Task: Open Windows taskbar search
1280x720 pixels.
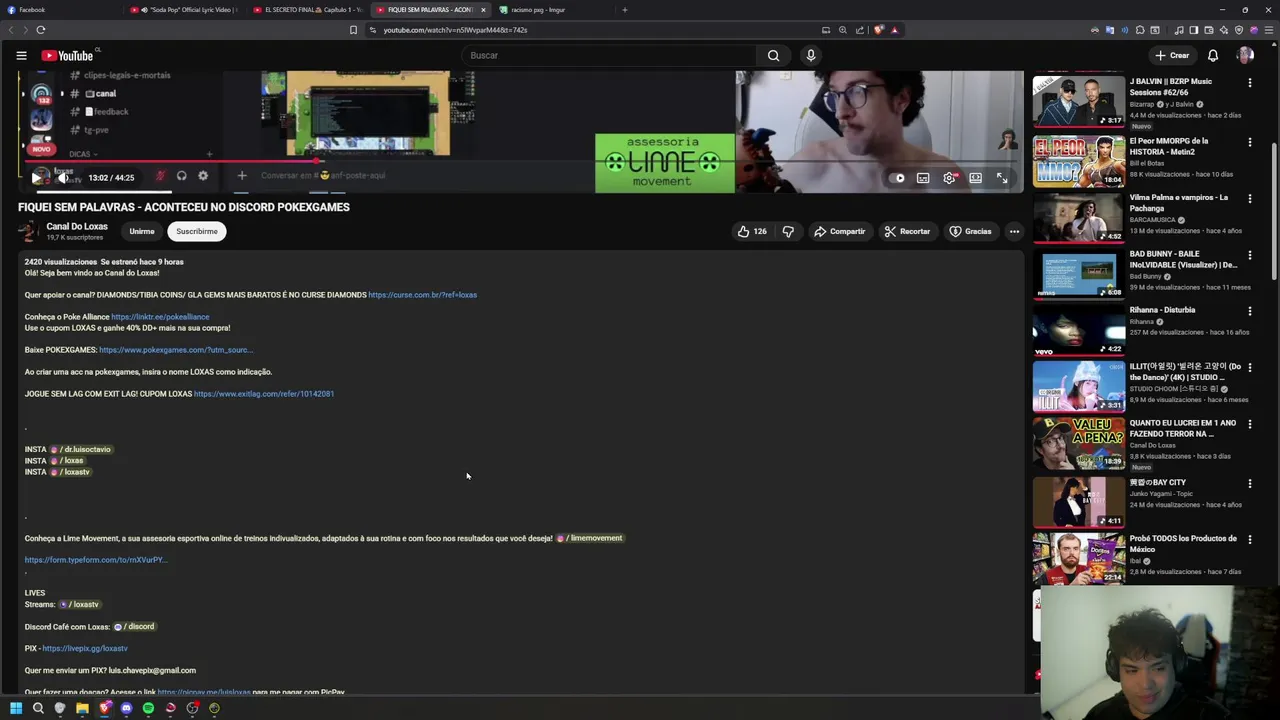Action: [38, 708]
